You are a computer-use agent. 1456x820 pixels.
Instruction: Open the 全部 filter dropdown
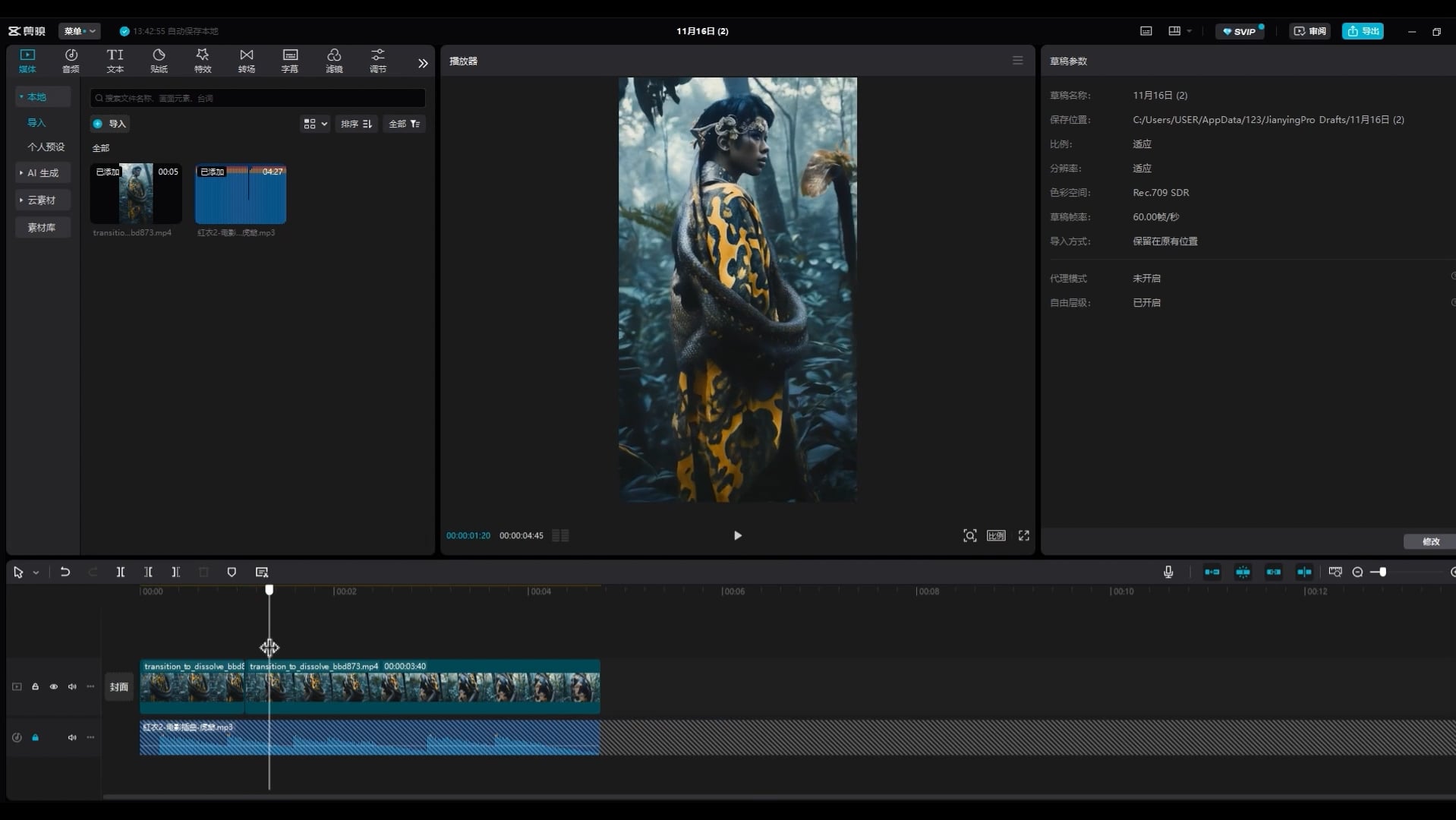coord(404,124)
